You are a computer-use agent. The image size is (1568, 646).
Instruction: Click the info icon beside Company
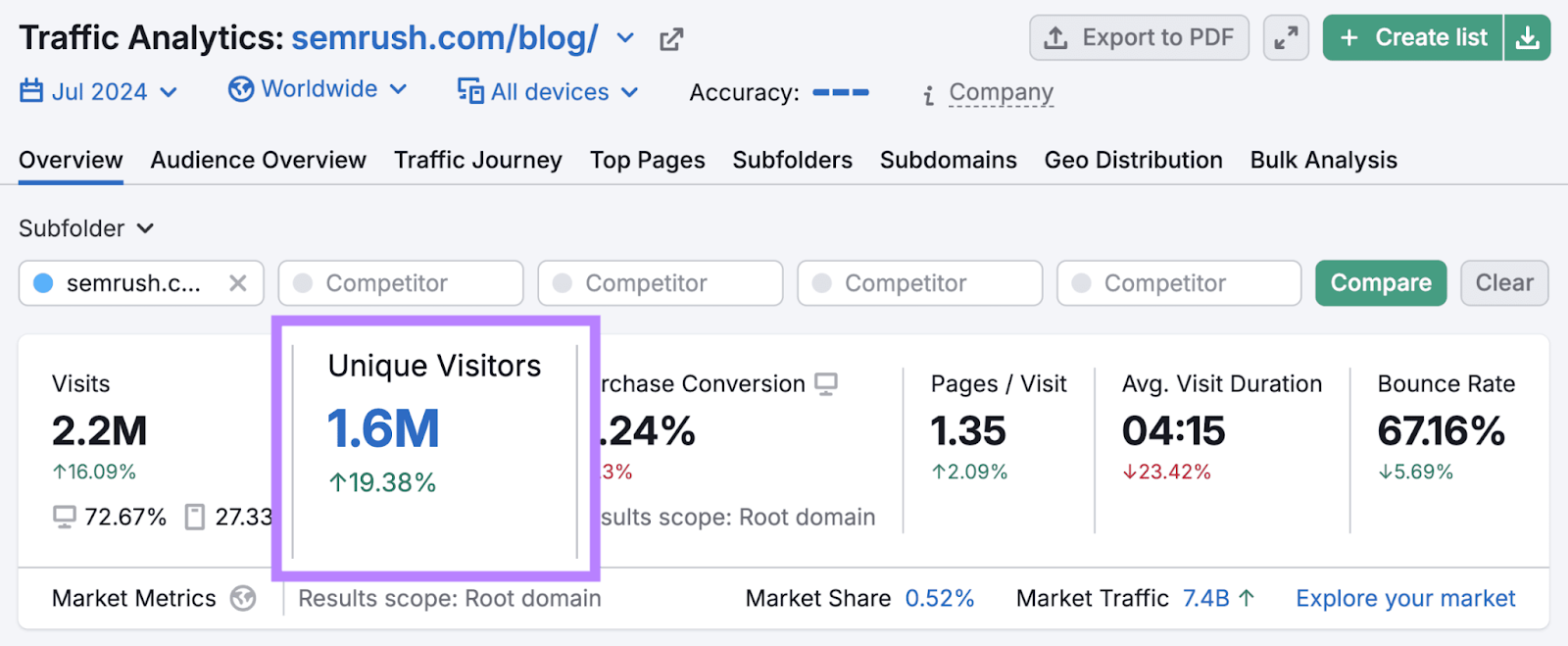tap(928, 95)
